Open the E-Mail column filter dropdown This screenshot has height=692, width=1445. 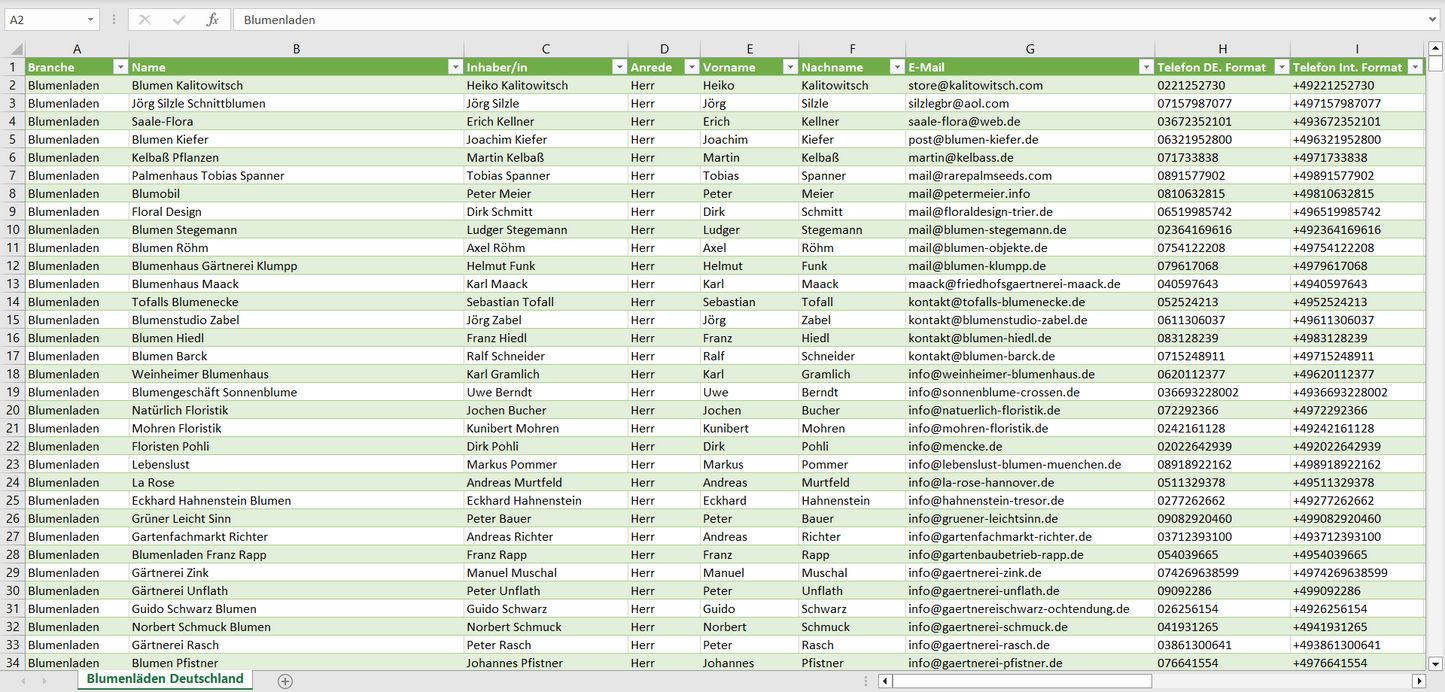(1145, 67)
